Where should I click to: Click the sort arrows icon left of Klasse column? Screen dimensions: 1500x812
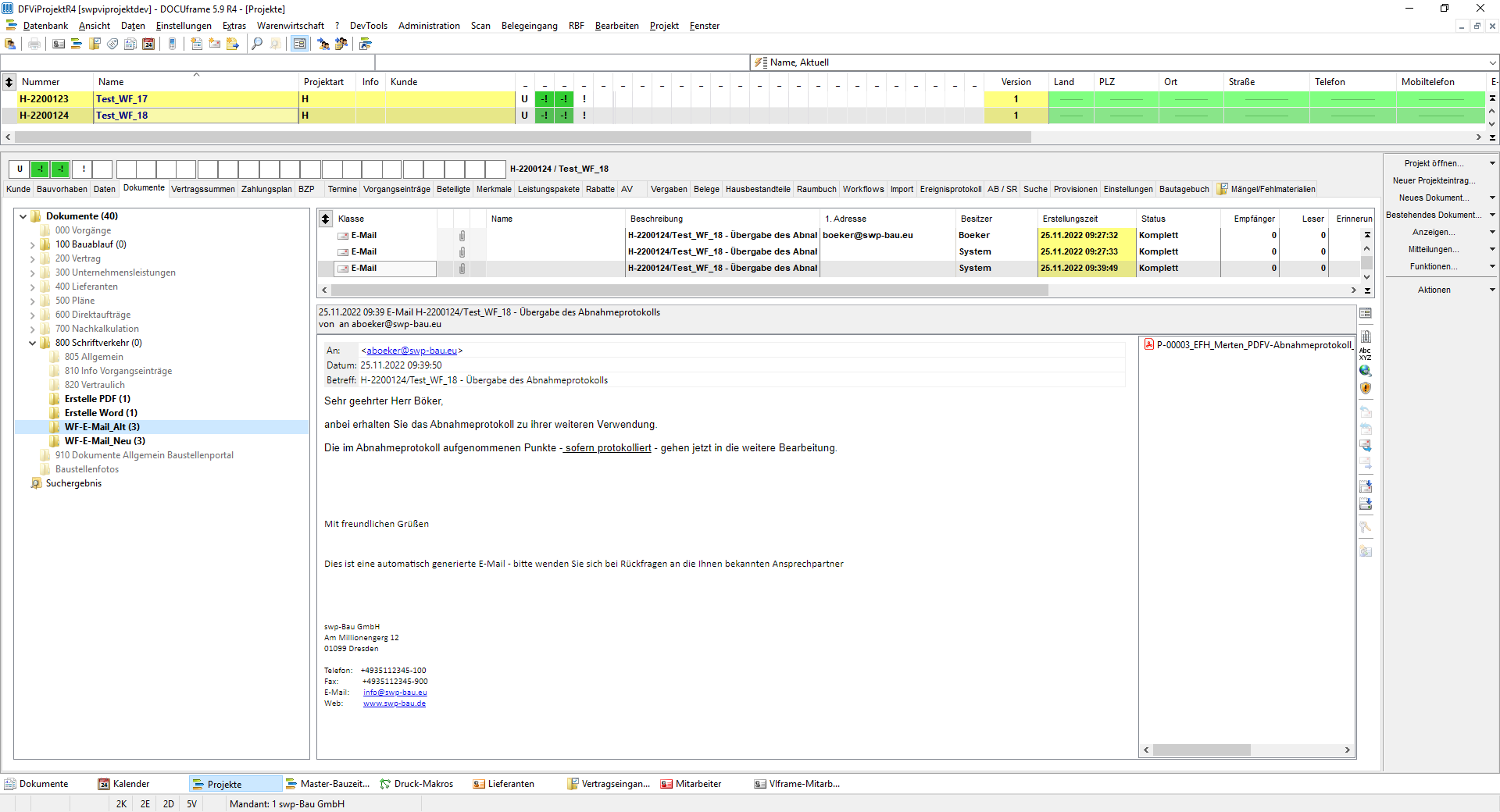(326, 219)
